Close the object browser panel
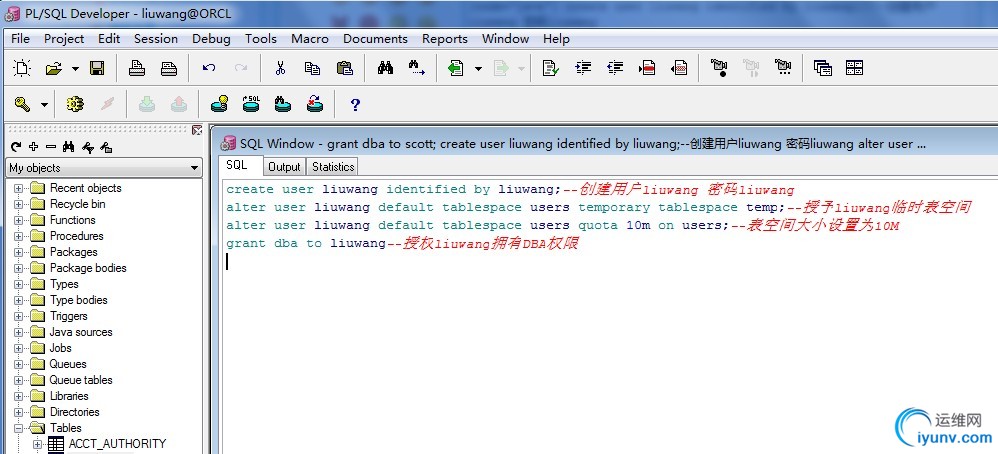This screenshot has width=998, height=454. click(x=197, y=131)
